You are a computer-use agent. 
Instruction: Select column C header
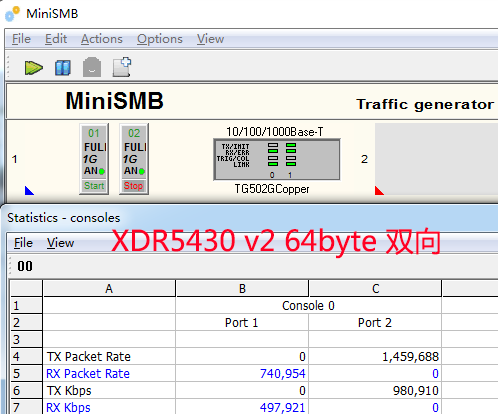point(375,288)
